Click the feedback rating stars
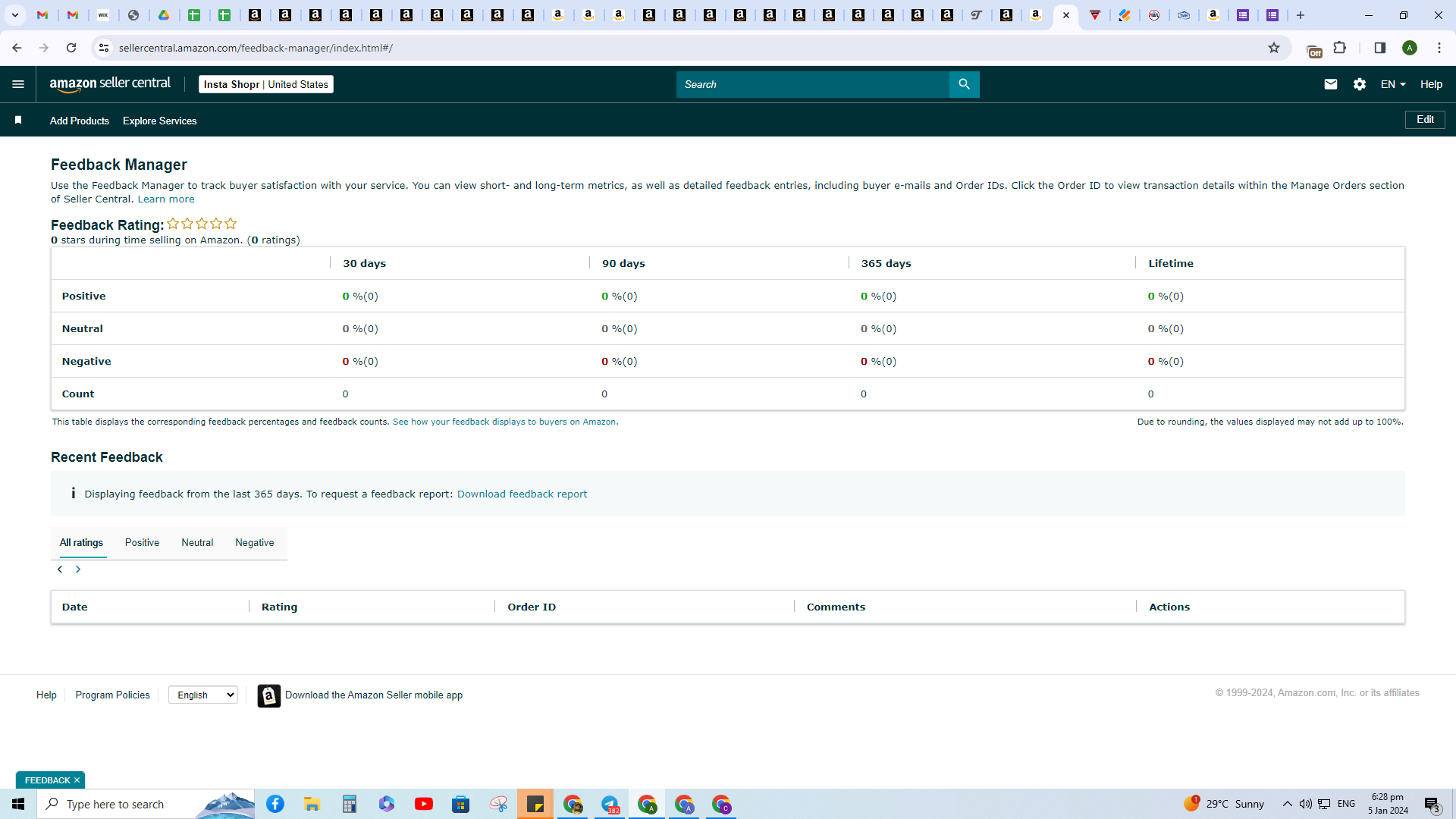This screenshot has width=1456, height=819. [x=202, y=224]
